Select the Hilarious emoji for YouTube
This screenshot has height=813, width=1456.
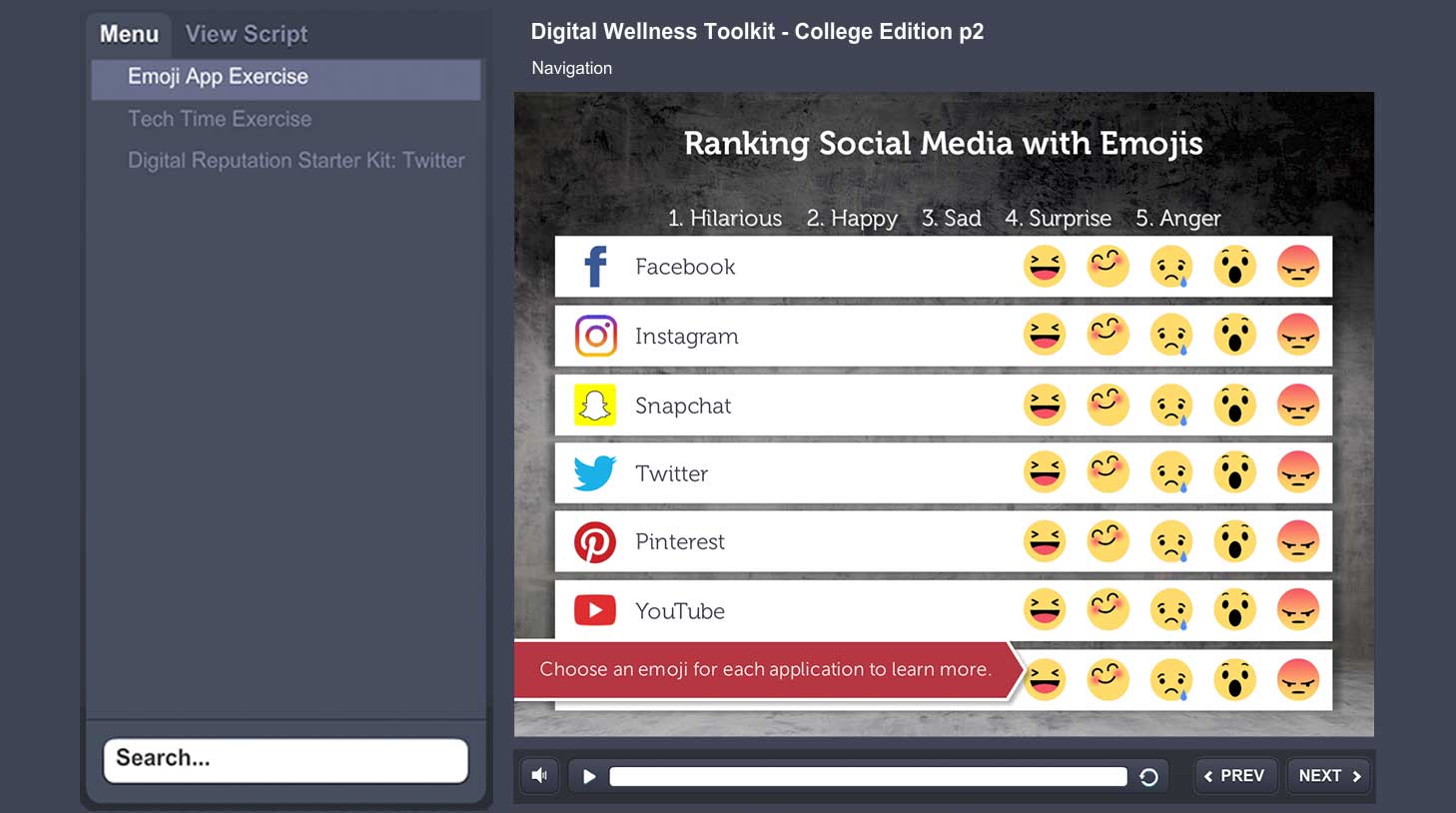click(1045, 610)
